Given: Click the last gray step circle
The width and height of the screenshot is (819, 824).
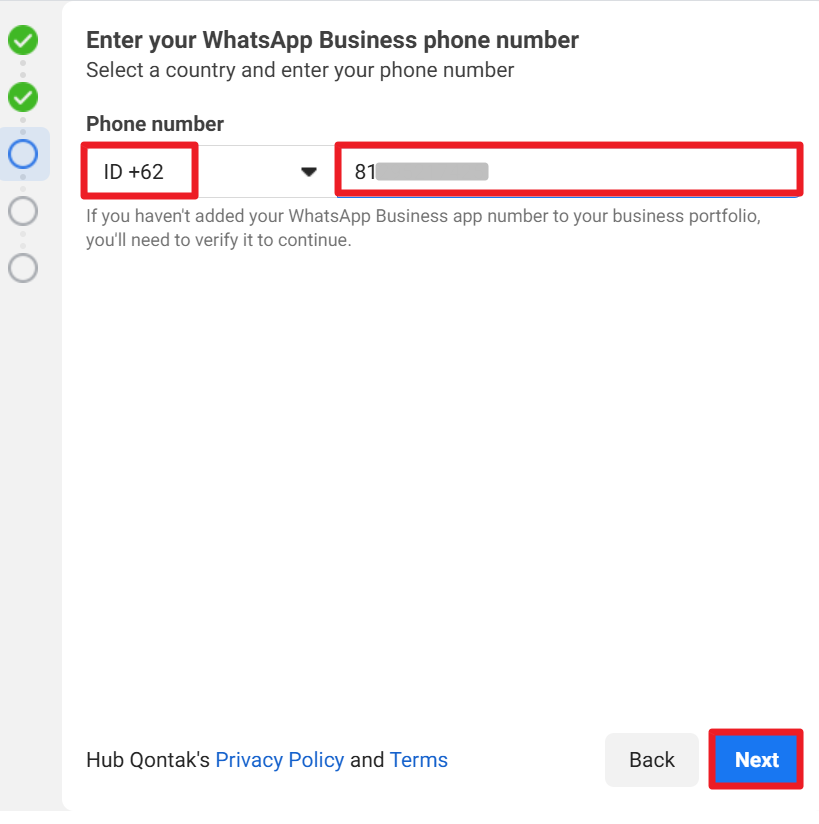Looking at the screenshot, I should click(23, 268).
